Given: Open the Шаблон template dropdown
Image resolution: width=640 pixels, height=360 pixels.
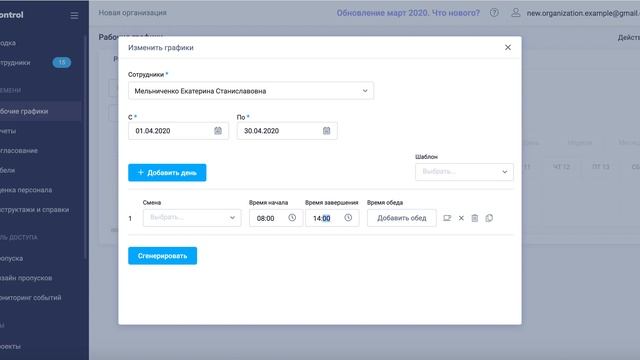Looking at the screenshot, I should (464, 172).
